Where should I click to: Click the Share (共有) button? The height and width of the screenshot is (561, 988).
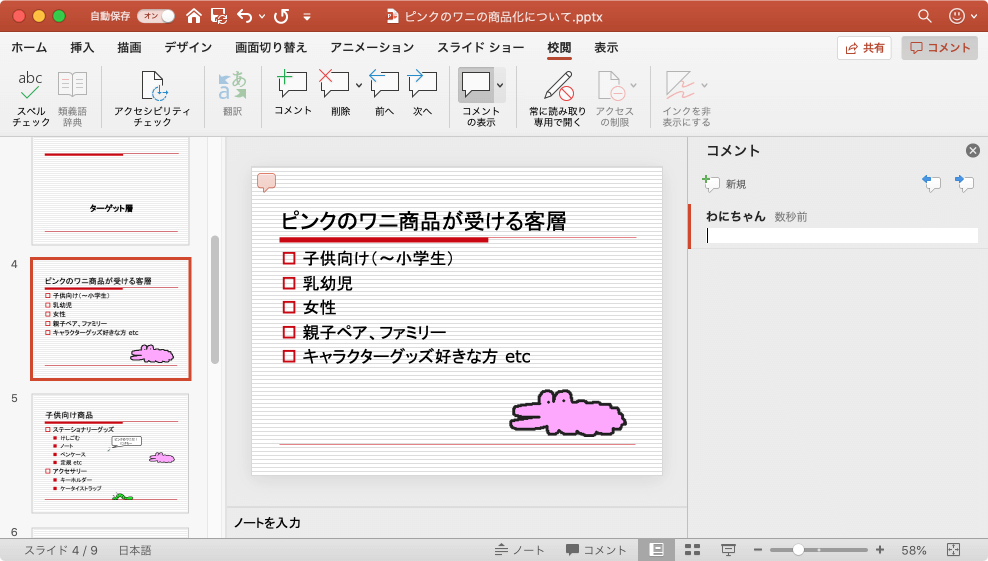pyautogui.click(x=864, y=48)
